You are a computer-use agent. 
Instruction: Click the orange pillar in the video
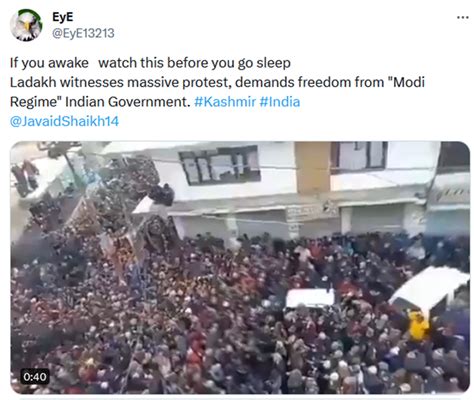(312, 167)
